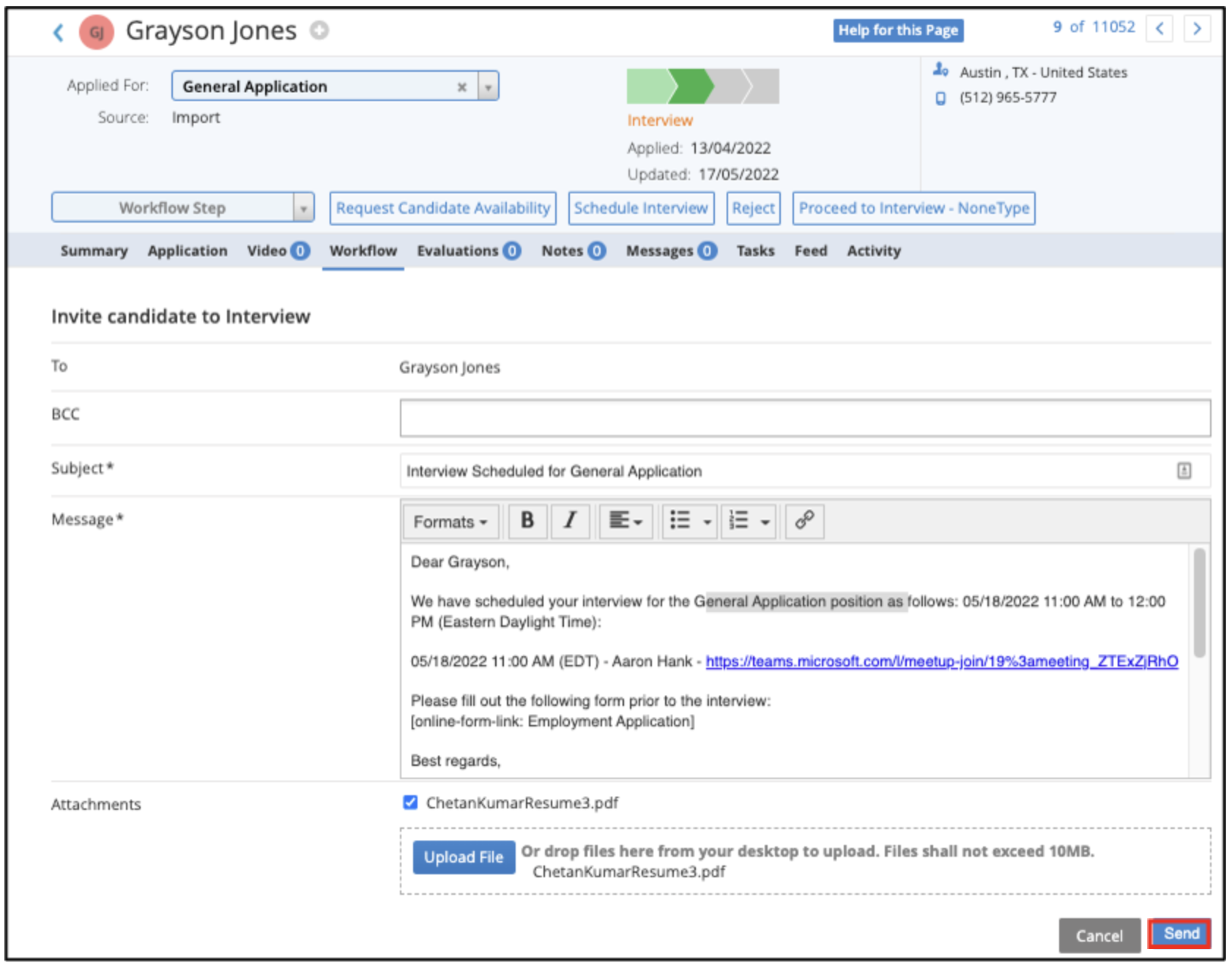Click the template icon in Subject field
Screen dimensions: 1232x968
(1184, 471)
